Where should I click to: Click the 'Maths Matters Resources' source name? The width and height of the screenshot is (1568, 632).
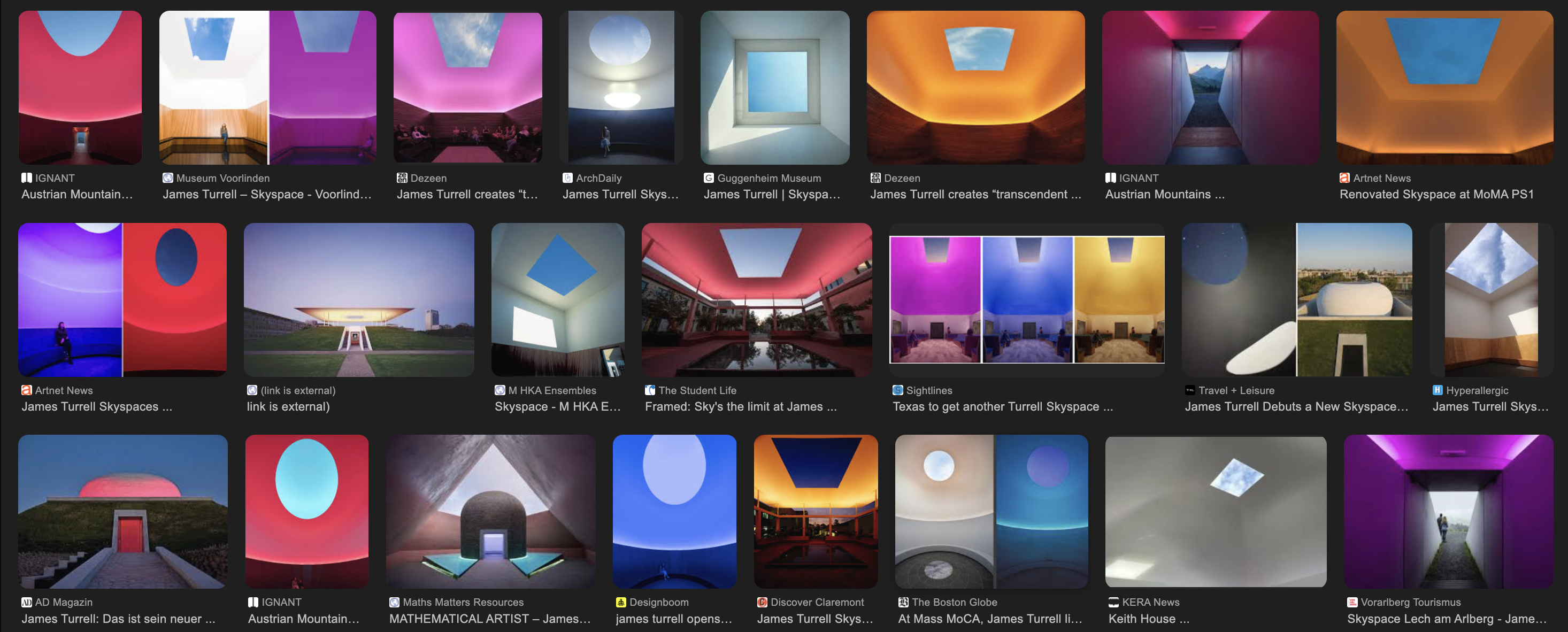(463, 602)
